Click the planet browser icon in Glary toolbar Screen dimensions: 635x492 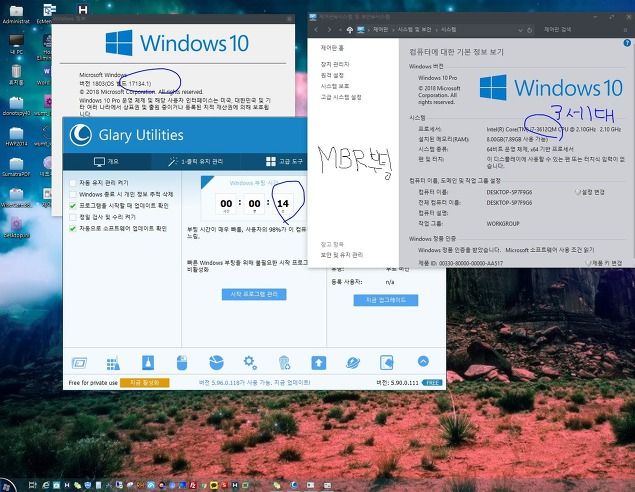coord(353,362)
